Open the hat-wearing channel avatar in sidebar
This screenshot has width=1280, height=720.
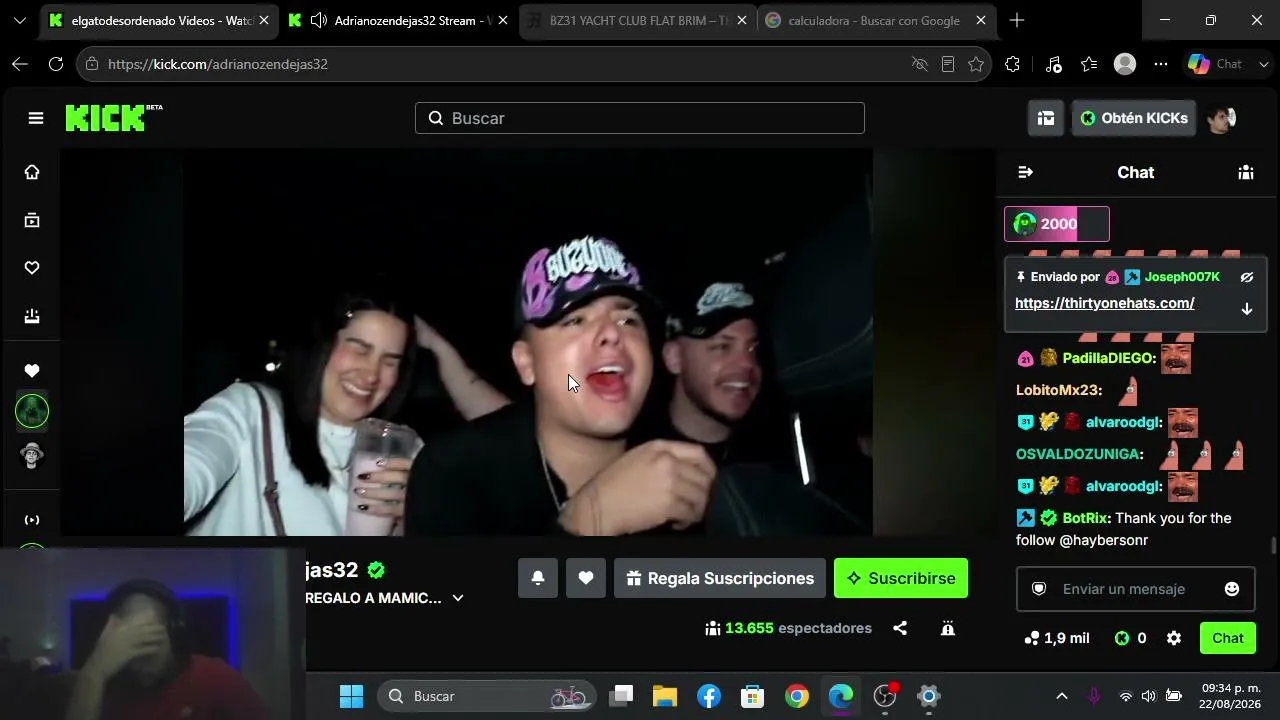tap(32, 455)
